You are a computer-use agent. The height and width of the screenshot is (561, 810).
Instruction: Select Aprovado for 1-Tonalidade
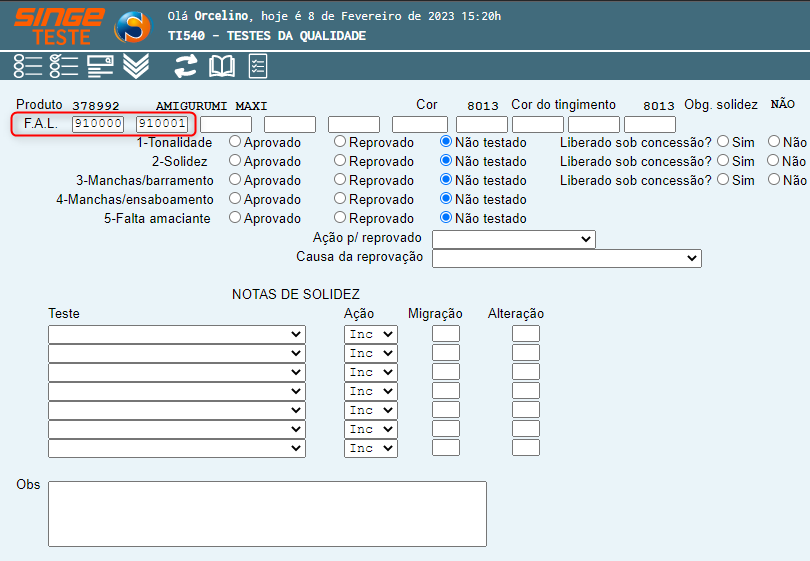pyautogui.click(x=236, y=142)
